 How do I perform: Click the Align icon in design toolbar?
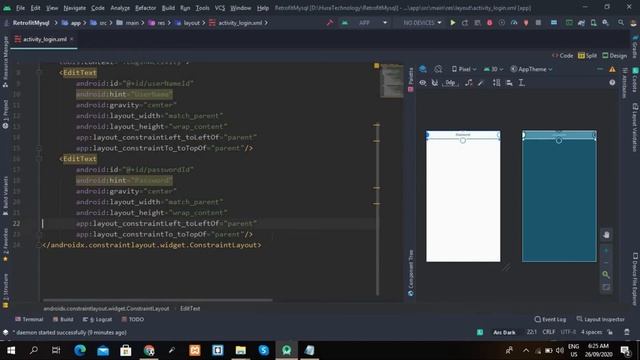pos(509,83)
